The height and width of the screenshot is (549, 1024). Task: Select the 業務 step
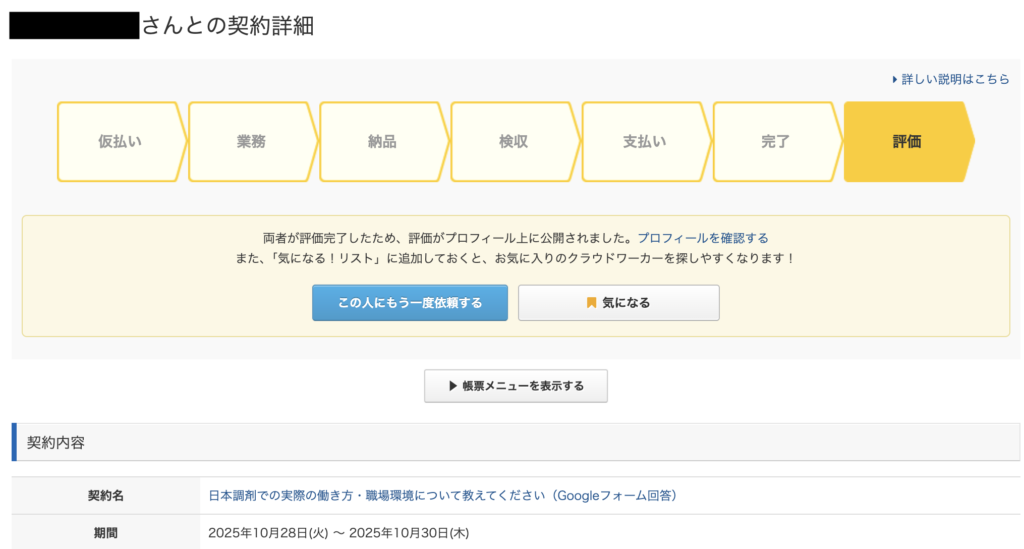251,142
